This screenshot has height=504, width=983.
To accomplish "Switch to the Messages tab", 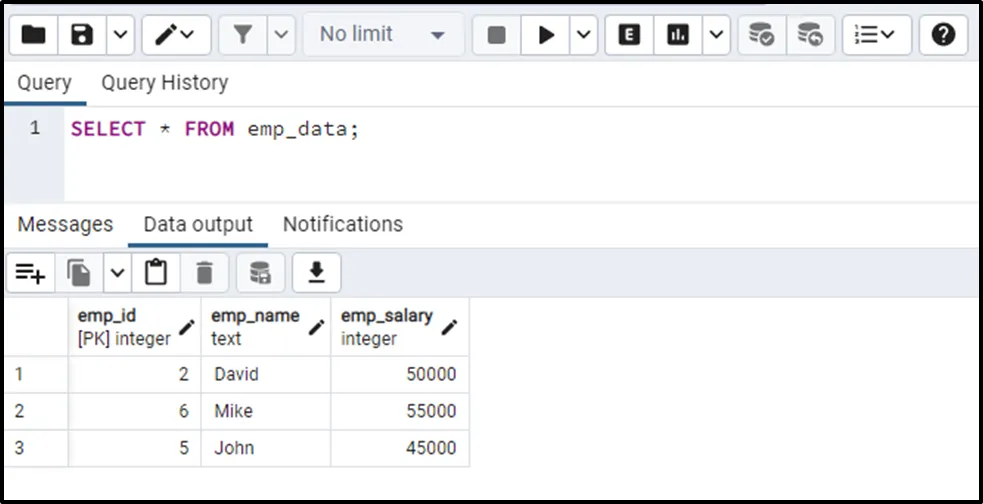I will coord(65,224).
